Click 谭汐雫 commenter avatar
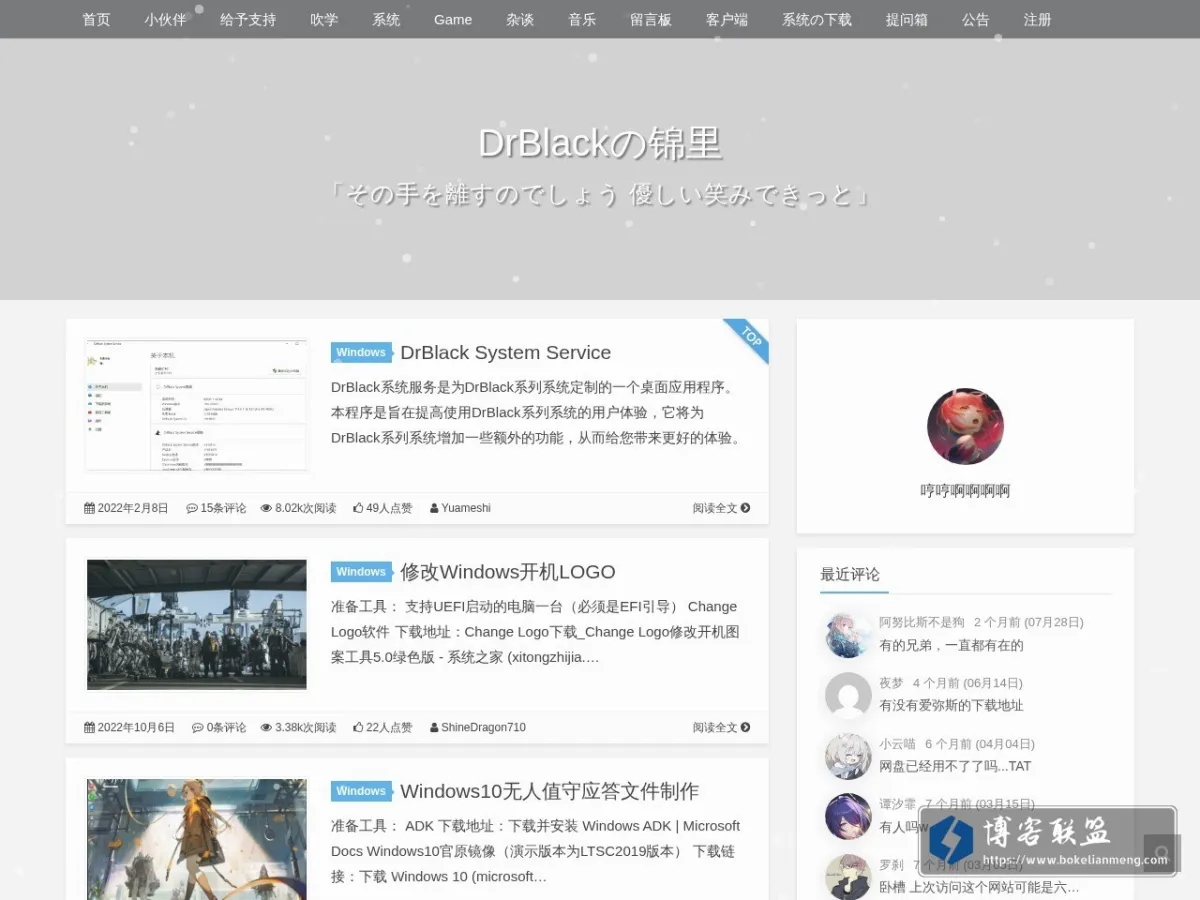 [x=848, y=816]
